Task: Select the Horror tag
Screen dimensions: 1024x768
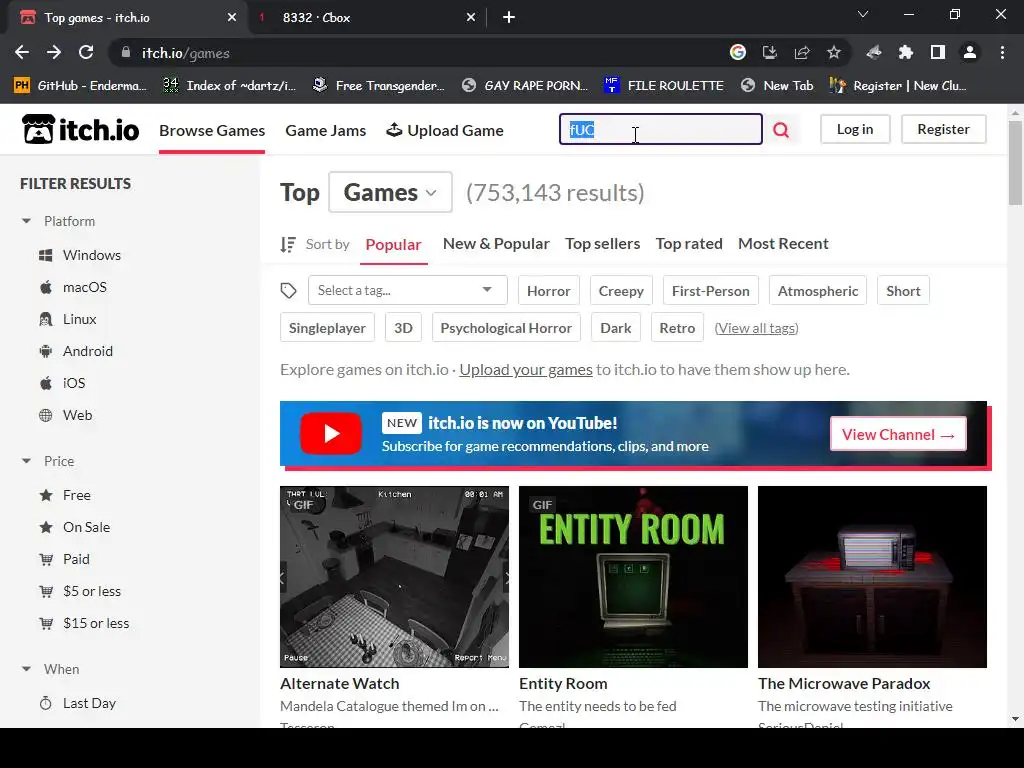Action: [549, 291]
